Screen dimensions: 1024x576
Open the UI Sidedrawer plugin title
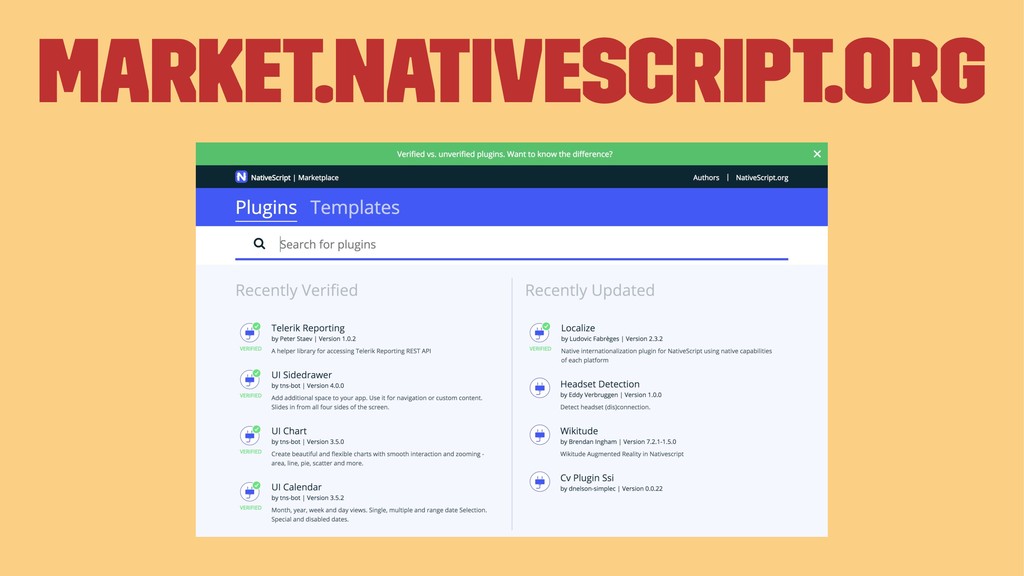click(301, 375)
